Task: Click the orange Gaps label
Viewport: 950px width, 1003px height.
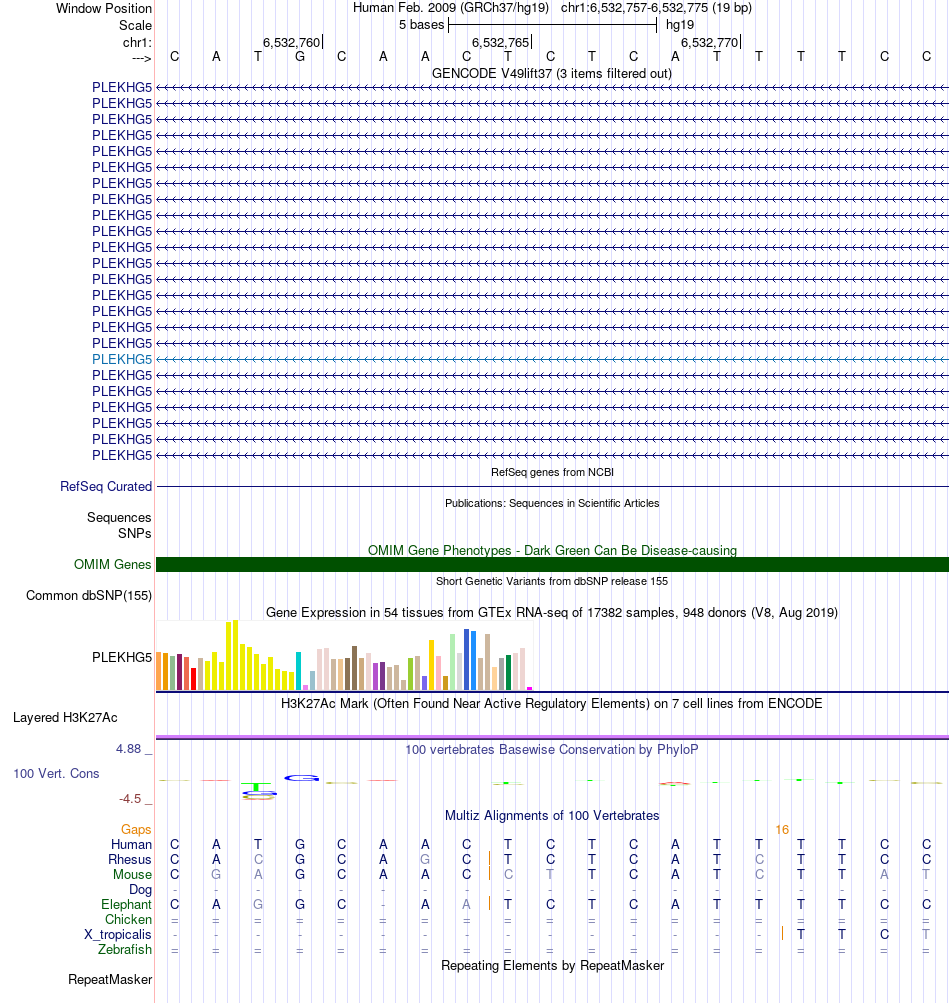Action: (x=136, y=830)
